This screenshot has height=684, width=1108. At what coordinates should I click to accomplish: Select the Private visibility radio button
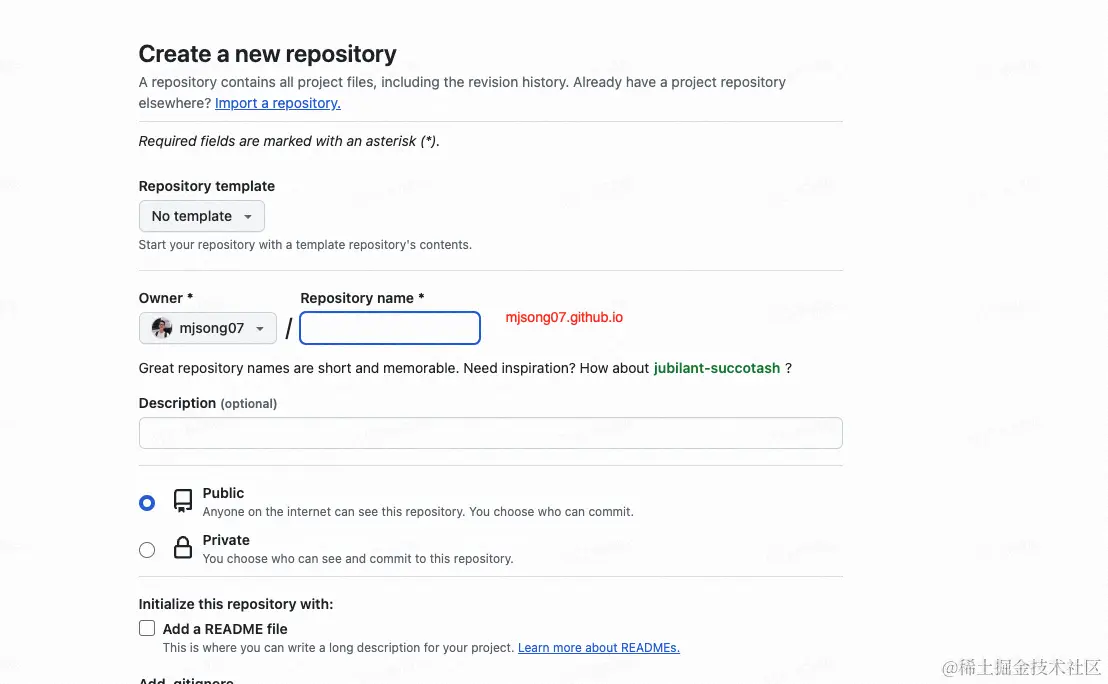click(147, 549)
